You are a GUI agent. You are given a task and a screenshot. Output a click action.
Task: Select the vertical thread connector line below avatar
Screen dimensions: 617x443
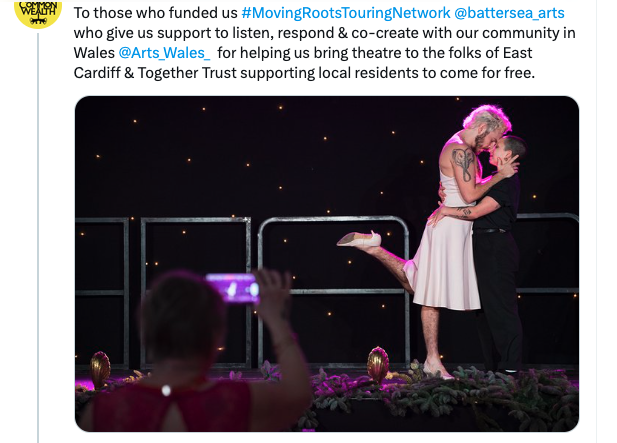tap(38, 238)
